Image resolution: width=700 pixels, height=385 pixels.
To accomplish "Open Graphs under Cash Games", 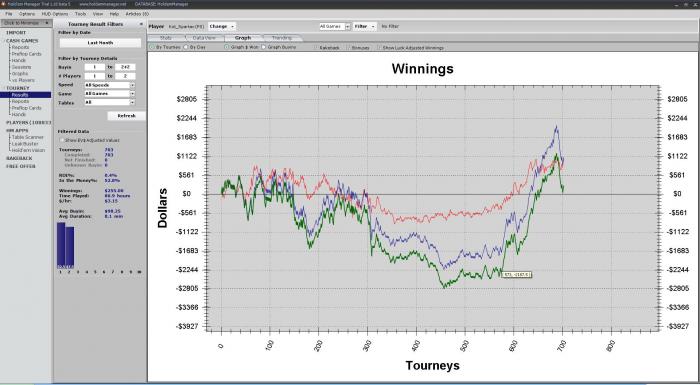I will [20, 74].
